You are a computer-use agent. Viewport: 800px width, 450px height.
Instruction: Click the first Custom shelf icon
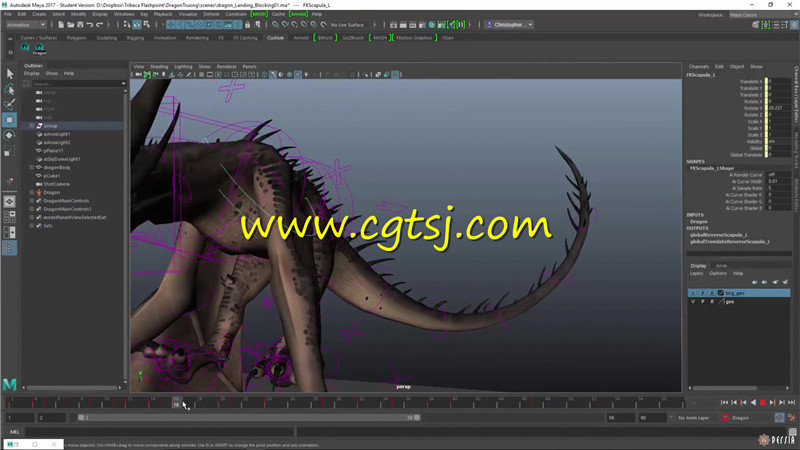pyautogui.click(x=24, y=47)
